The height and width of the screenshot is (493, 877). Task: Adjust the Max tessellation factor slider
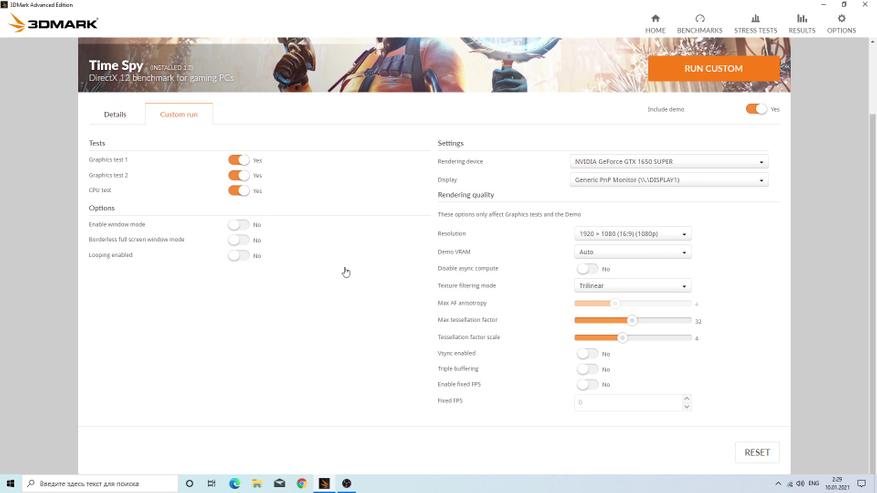633,321
